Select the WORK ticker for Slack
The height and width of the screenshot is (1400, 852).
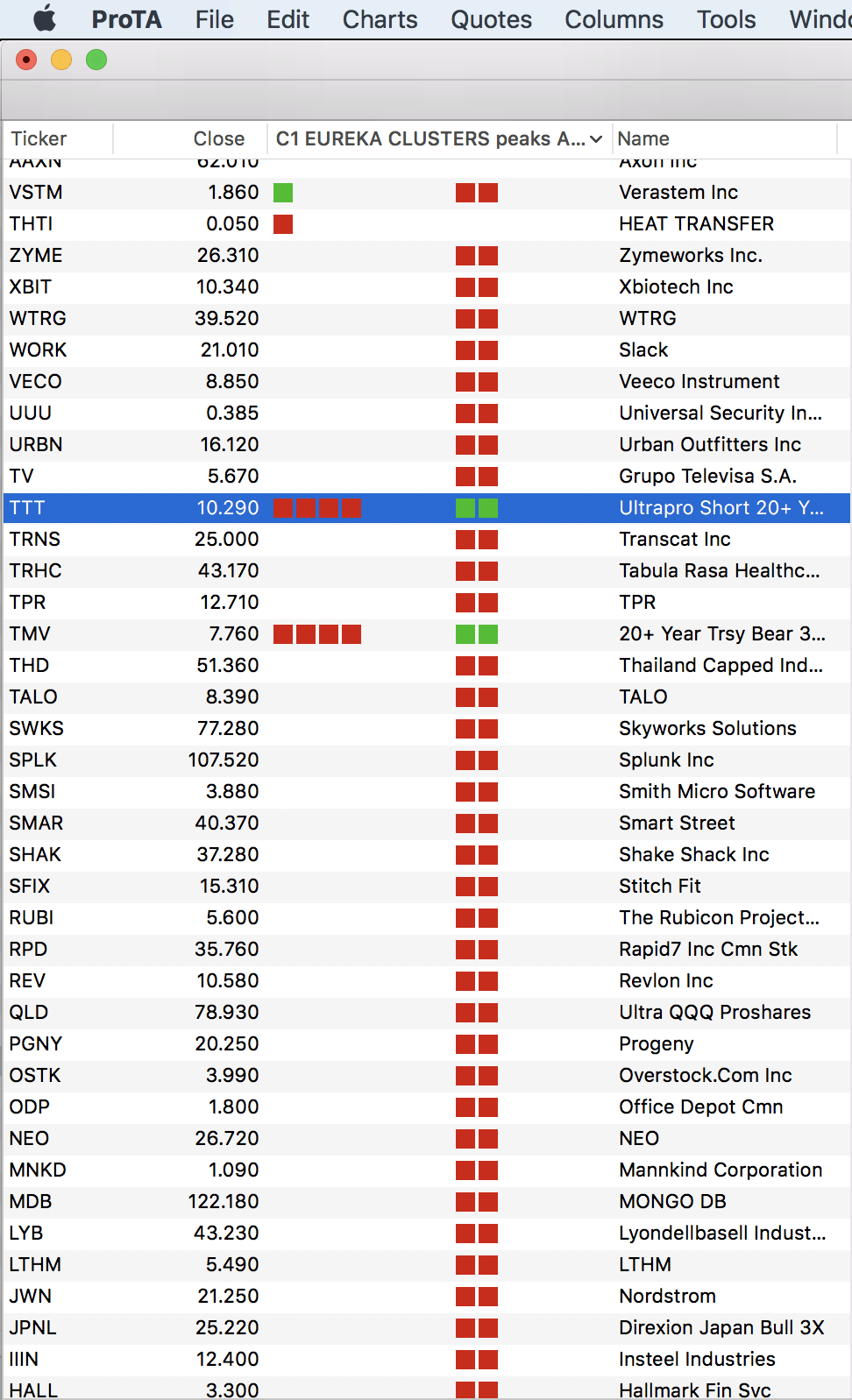click(x=38, y=350)
